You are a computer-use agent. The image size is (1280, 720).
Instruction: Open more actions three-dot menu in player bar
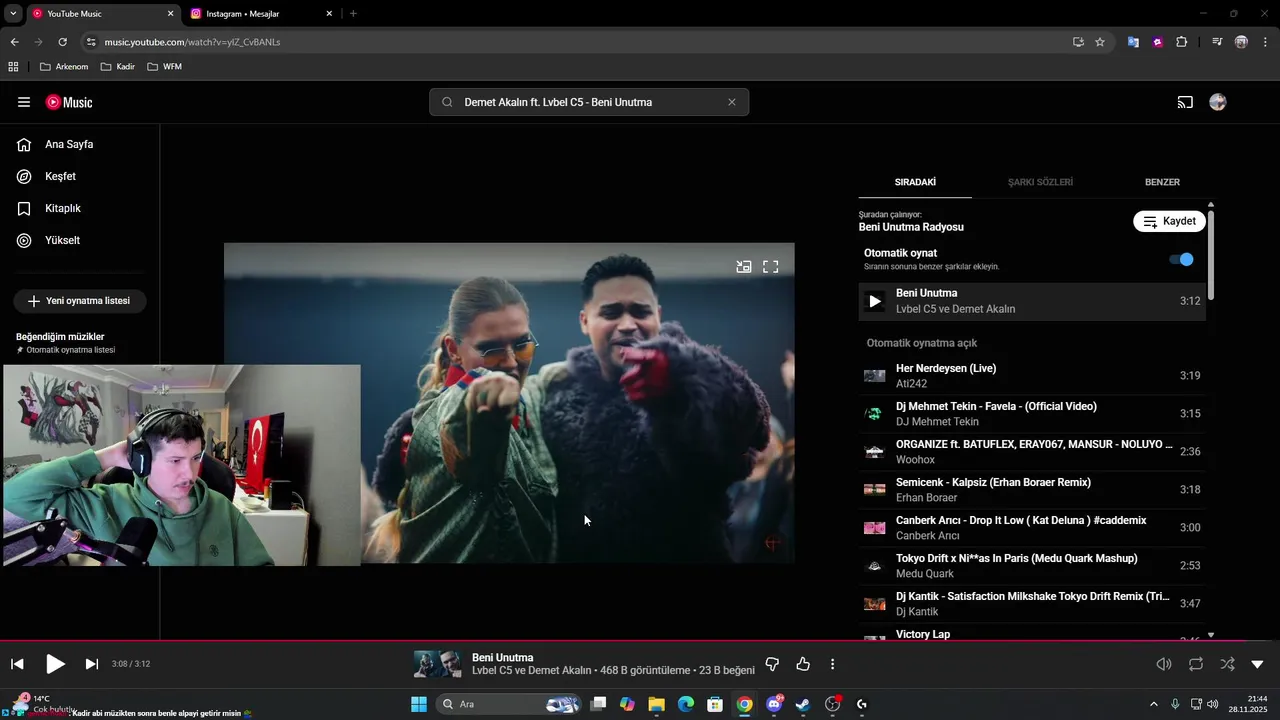click(832, 664)
